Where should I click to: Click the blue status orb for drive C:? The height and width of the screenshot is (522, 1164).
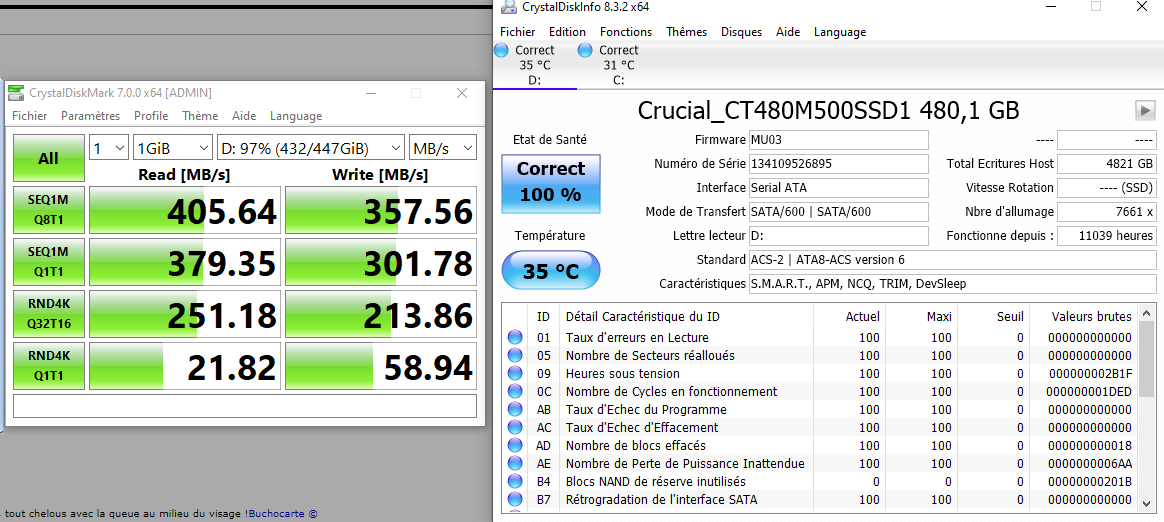pyautogui.click(x=586, y=50)
